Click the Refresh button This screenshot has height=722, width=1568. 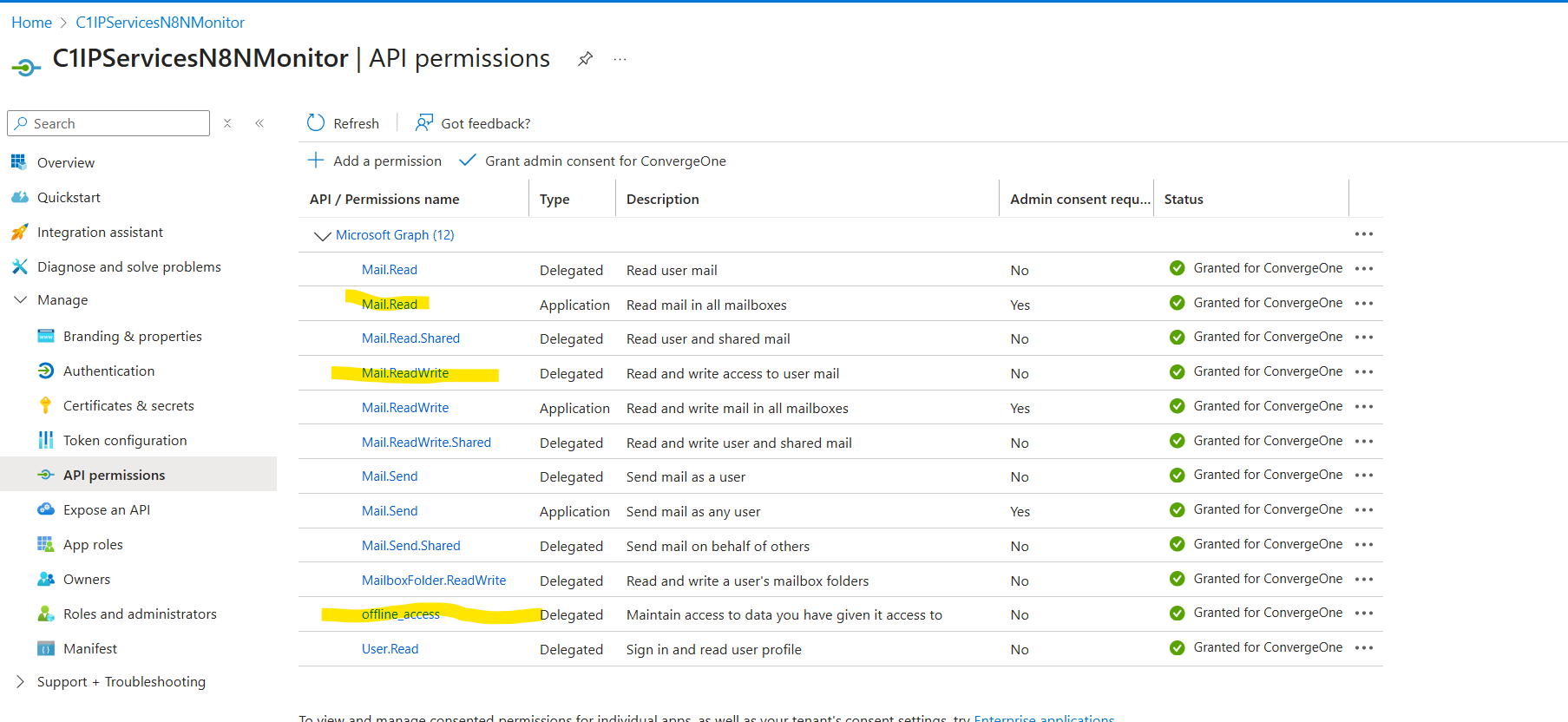pyautogui.click(x=344, y=123)
